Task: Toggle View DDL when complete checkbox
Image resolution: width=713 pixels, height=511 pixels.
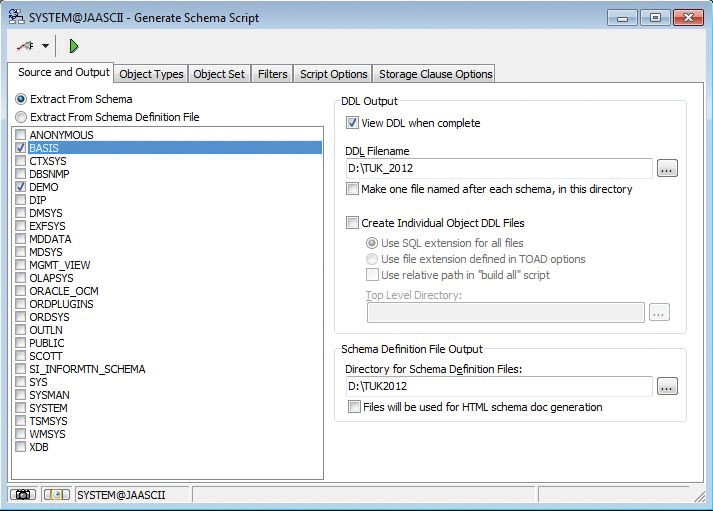Action: click(352, 123)
